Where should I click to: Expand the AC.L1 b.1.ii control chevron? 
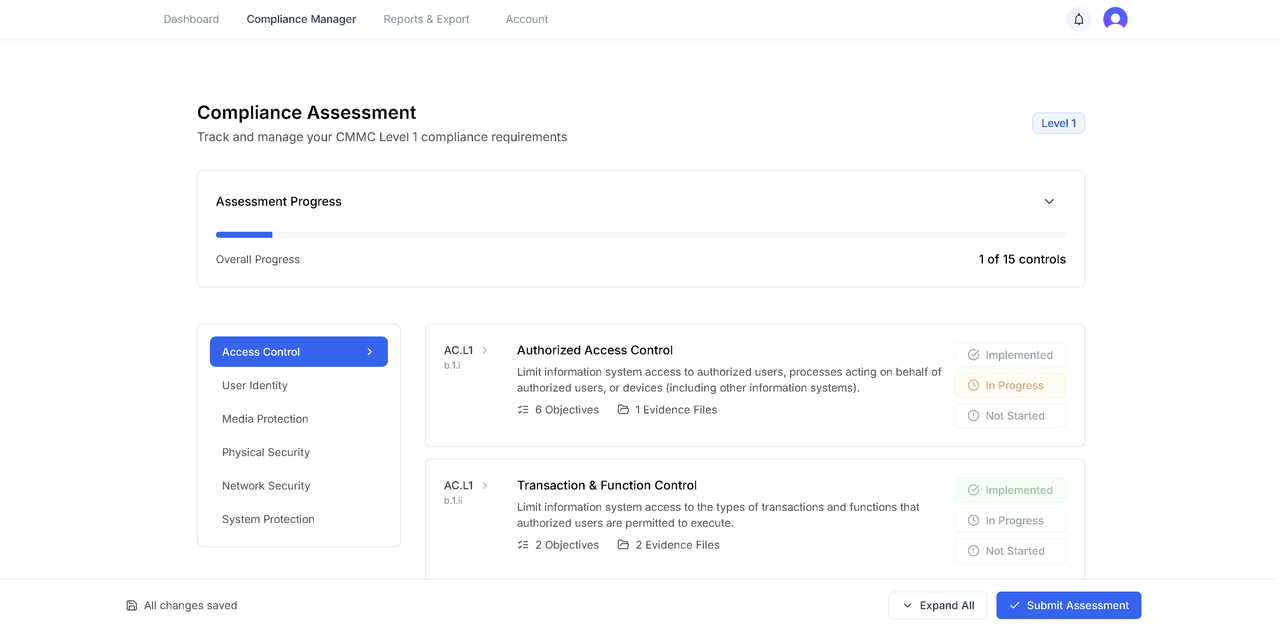pos(485,485)
